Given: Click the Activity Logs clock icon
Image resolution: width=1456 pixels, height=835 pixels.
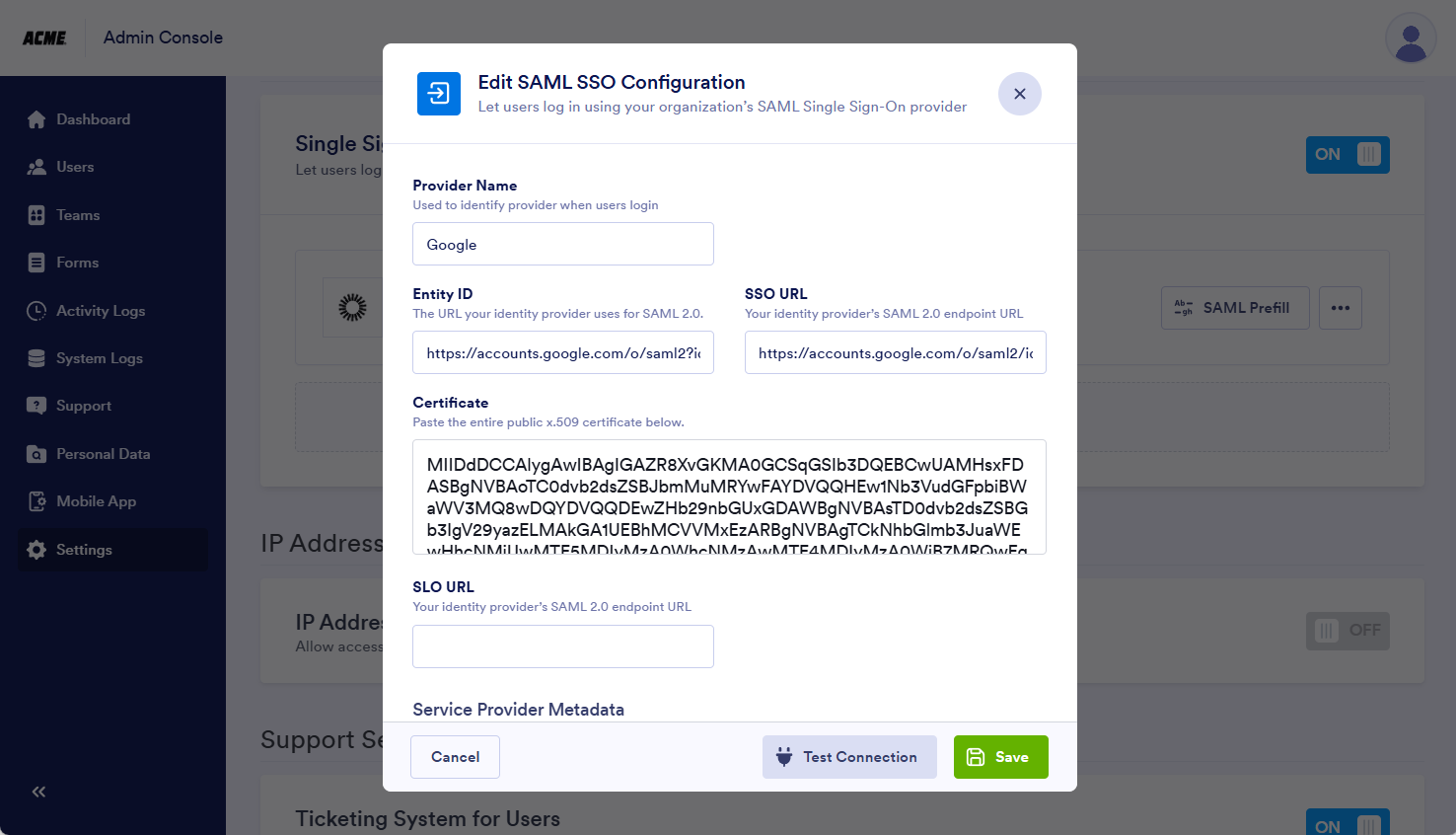Looking at the screenshot, I should (x=36, y=311).
